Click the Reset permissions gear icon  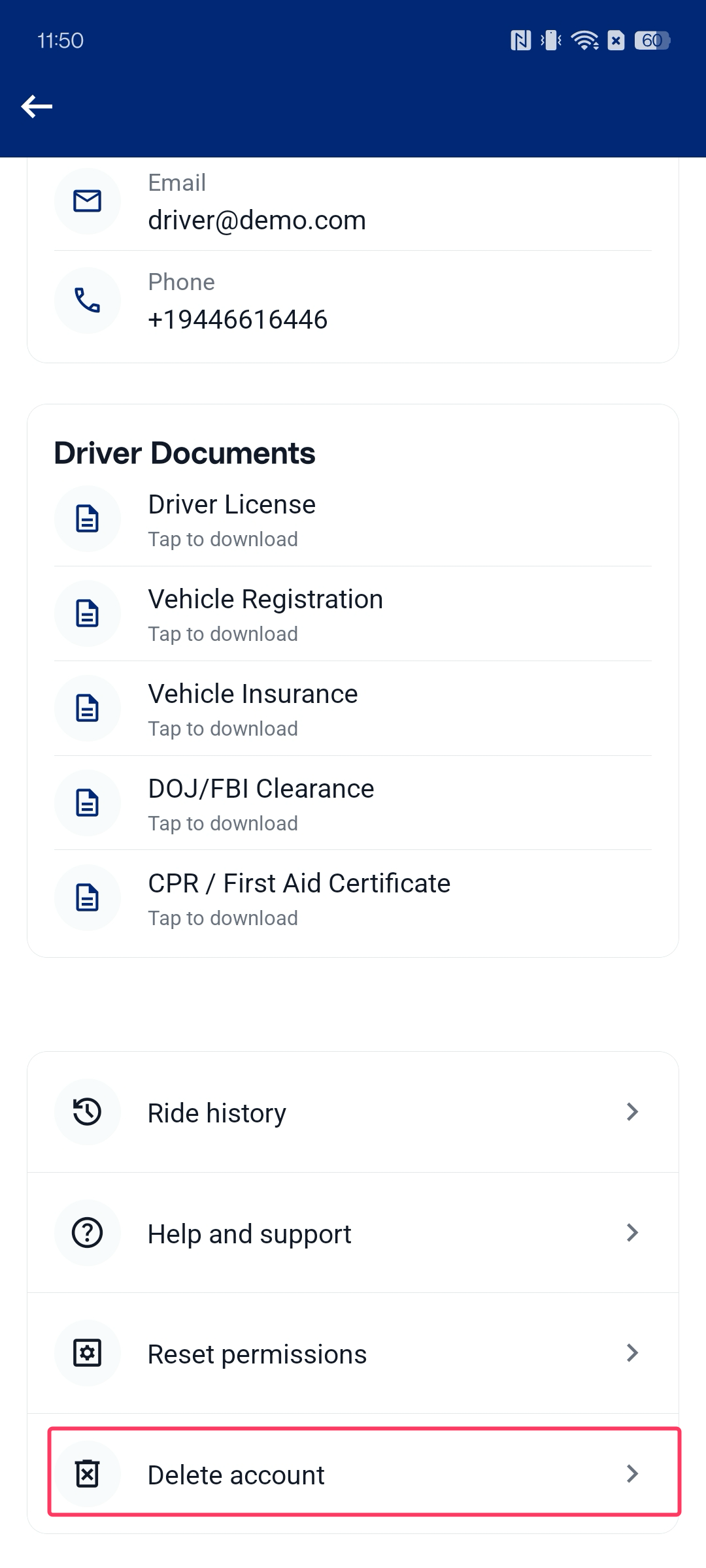click(x=87, y=1353)
